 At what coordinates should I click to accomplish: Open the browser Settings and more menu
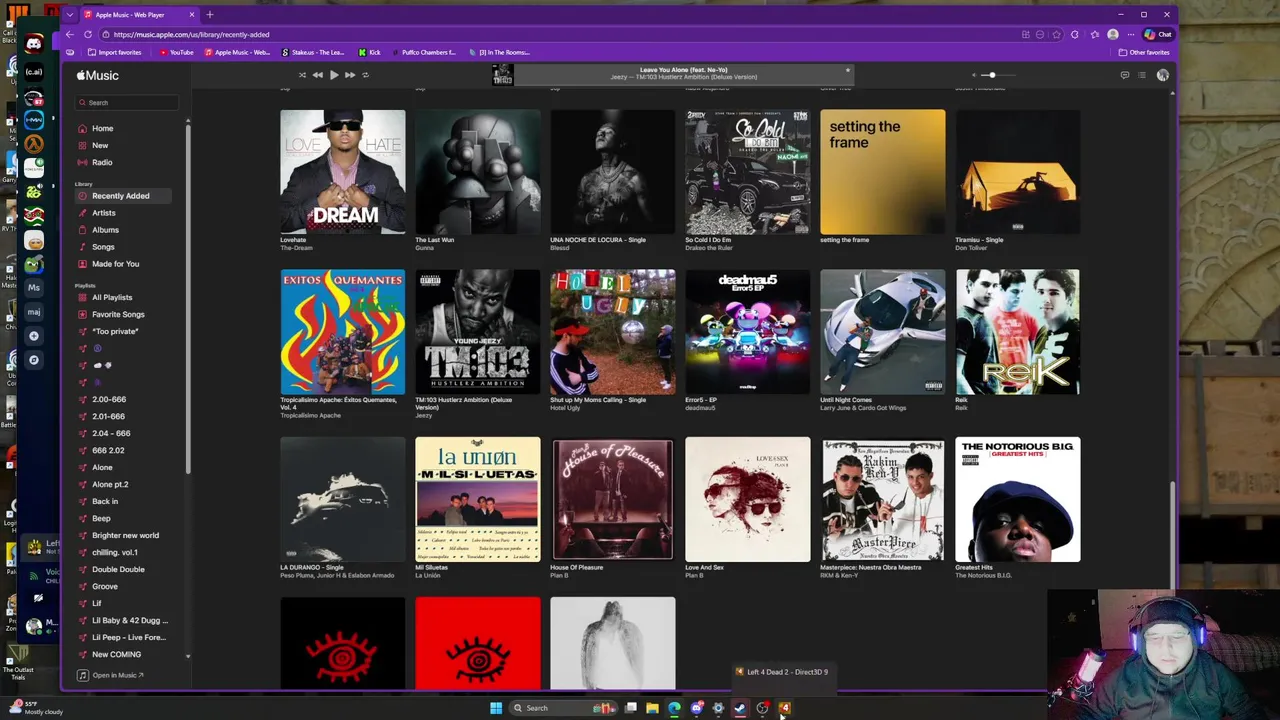point(1131,34)
